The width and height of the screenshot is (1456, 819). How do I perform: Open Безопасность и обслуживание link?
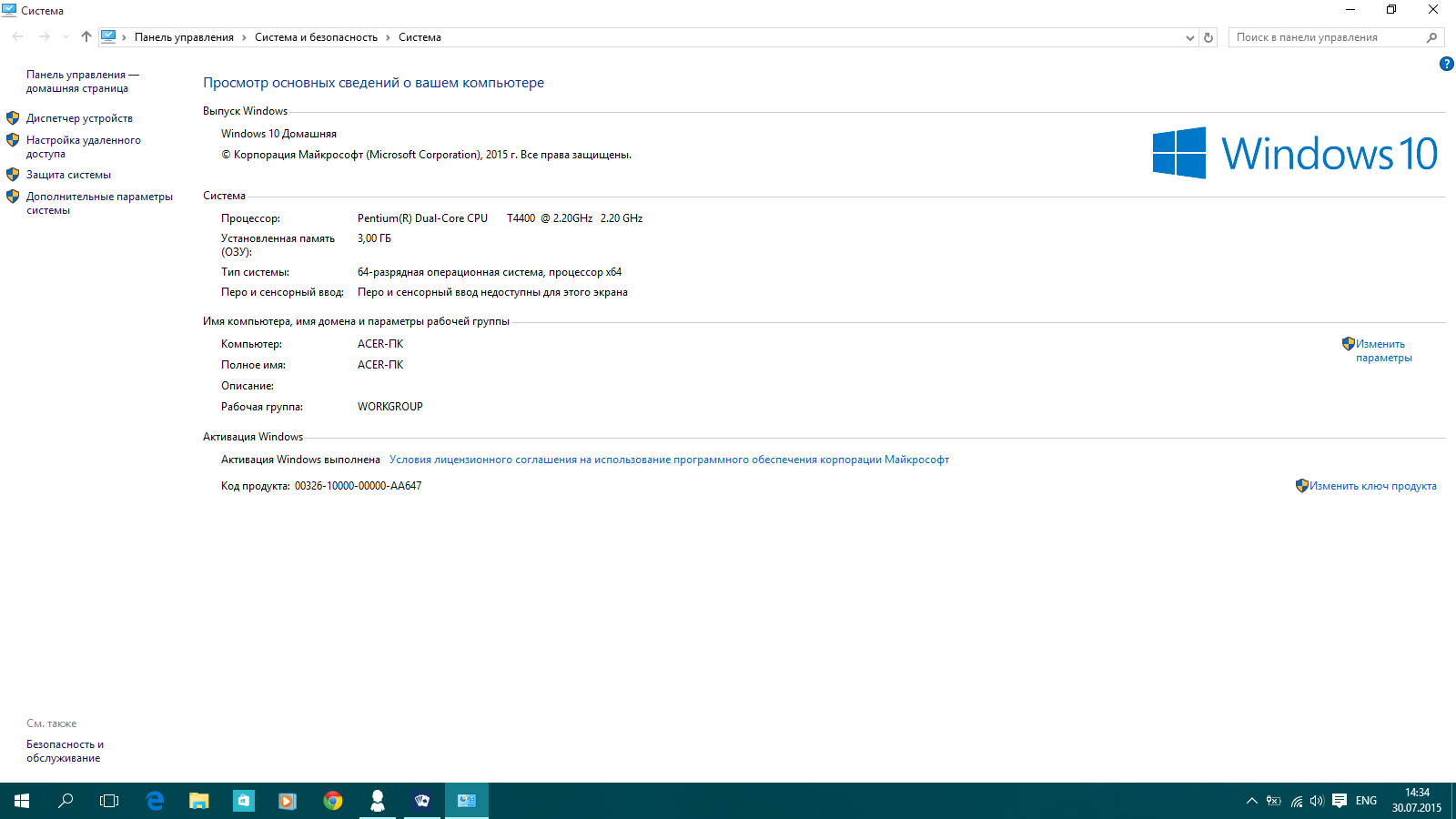65,751
